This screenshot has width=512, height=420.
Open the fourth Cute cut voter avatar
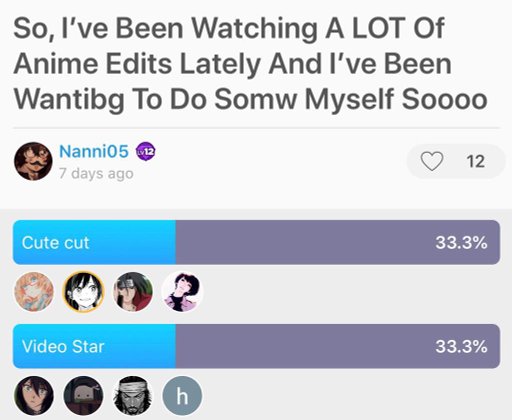pos(182,292)
